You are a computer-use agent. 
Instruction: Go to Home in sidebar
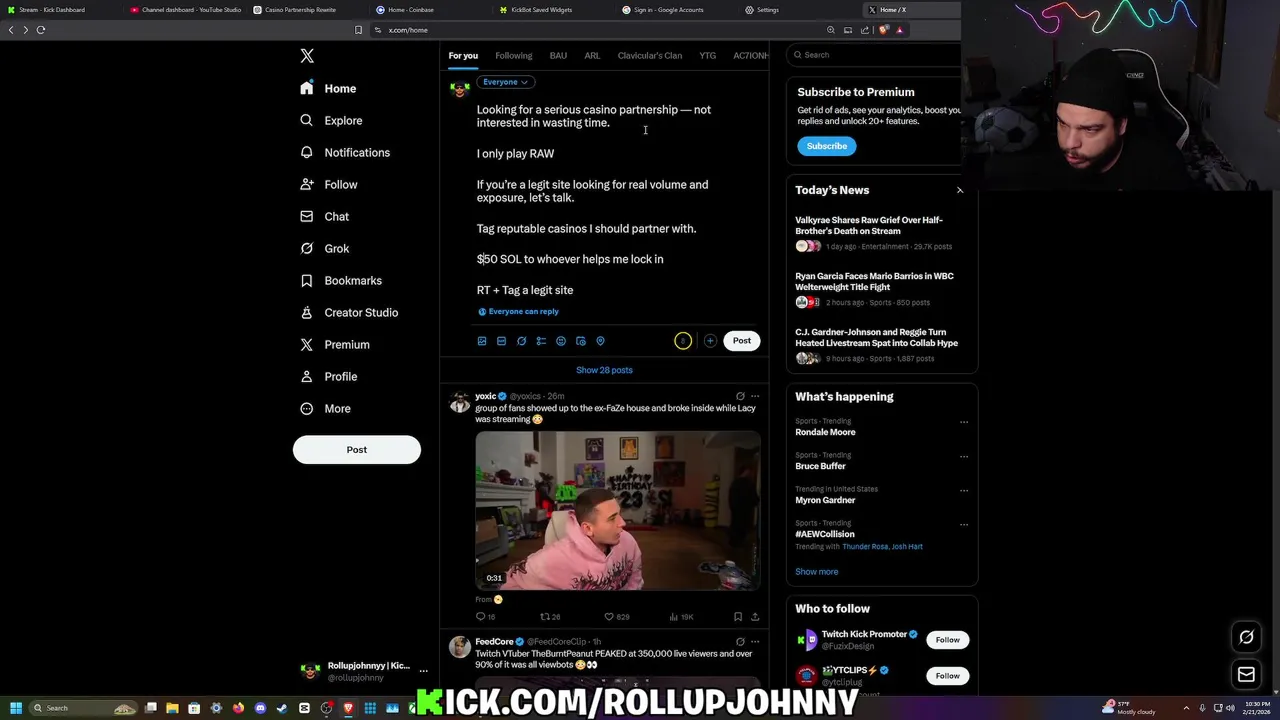tap(328, 88)
